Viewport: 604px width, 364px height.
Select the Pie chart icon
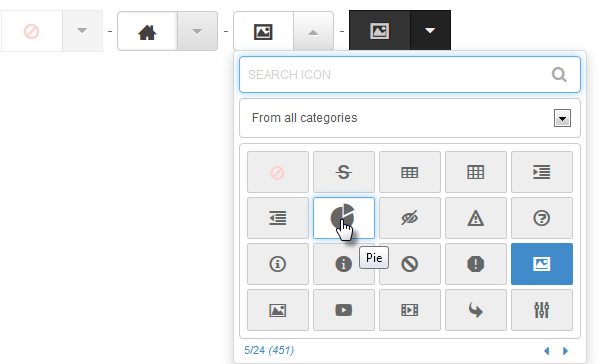point(344,218)
